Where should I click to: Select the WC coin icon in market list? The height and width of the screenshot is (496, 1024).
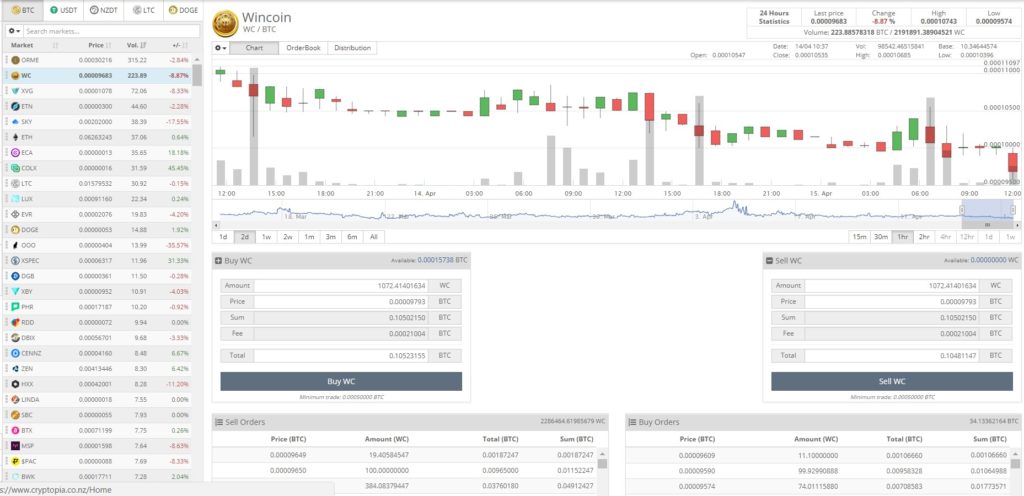click(15, 76)
